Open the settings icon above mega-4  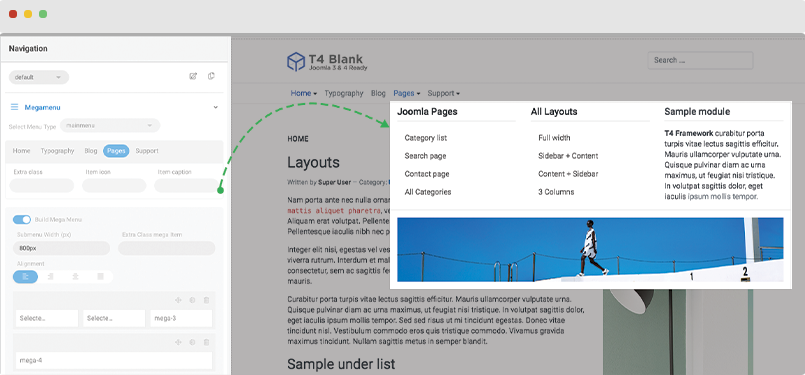(193, 342)
